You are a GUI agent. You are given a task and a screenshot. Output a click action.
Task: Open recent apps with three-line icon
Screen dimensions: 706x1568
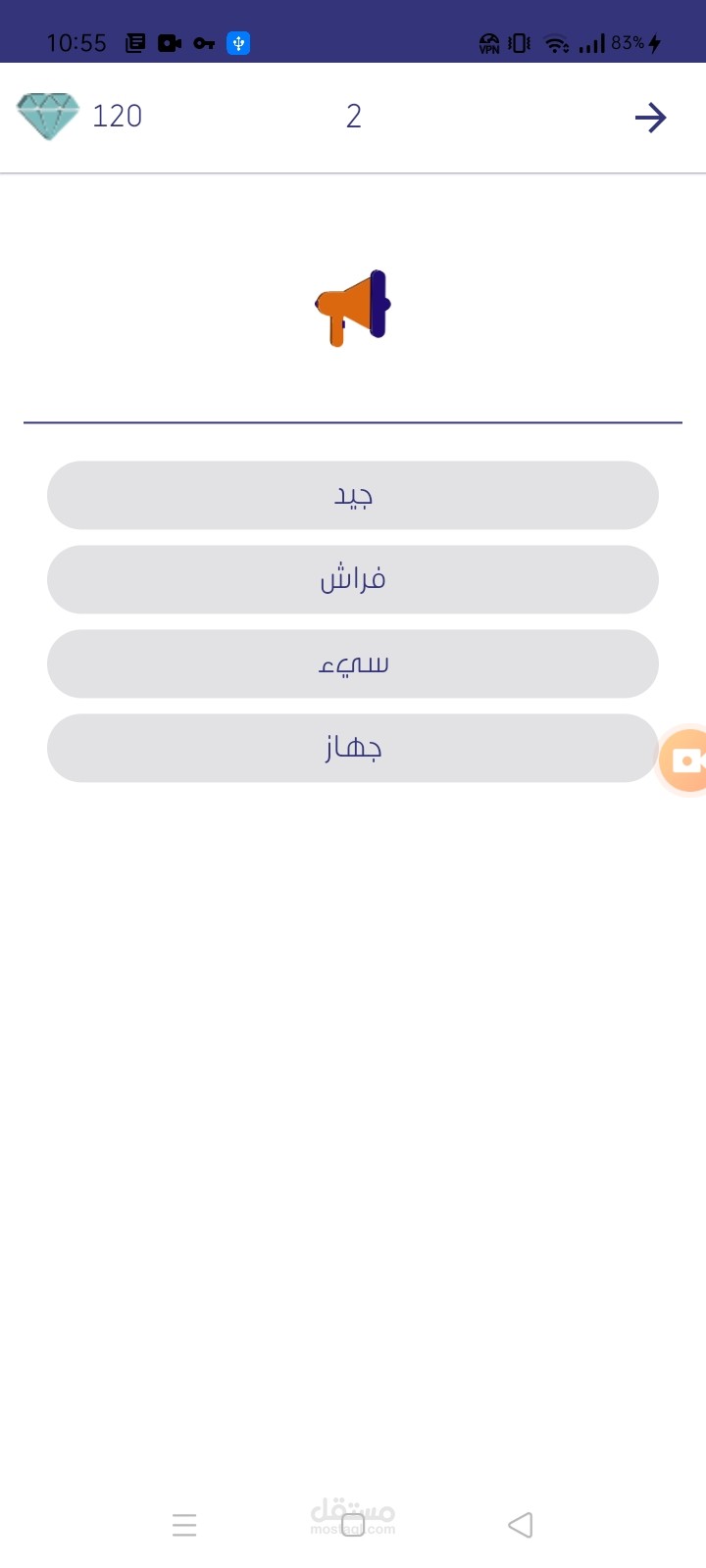pyautogui.click(x=184, y=1525)
